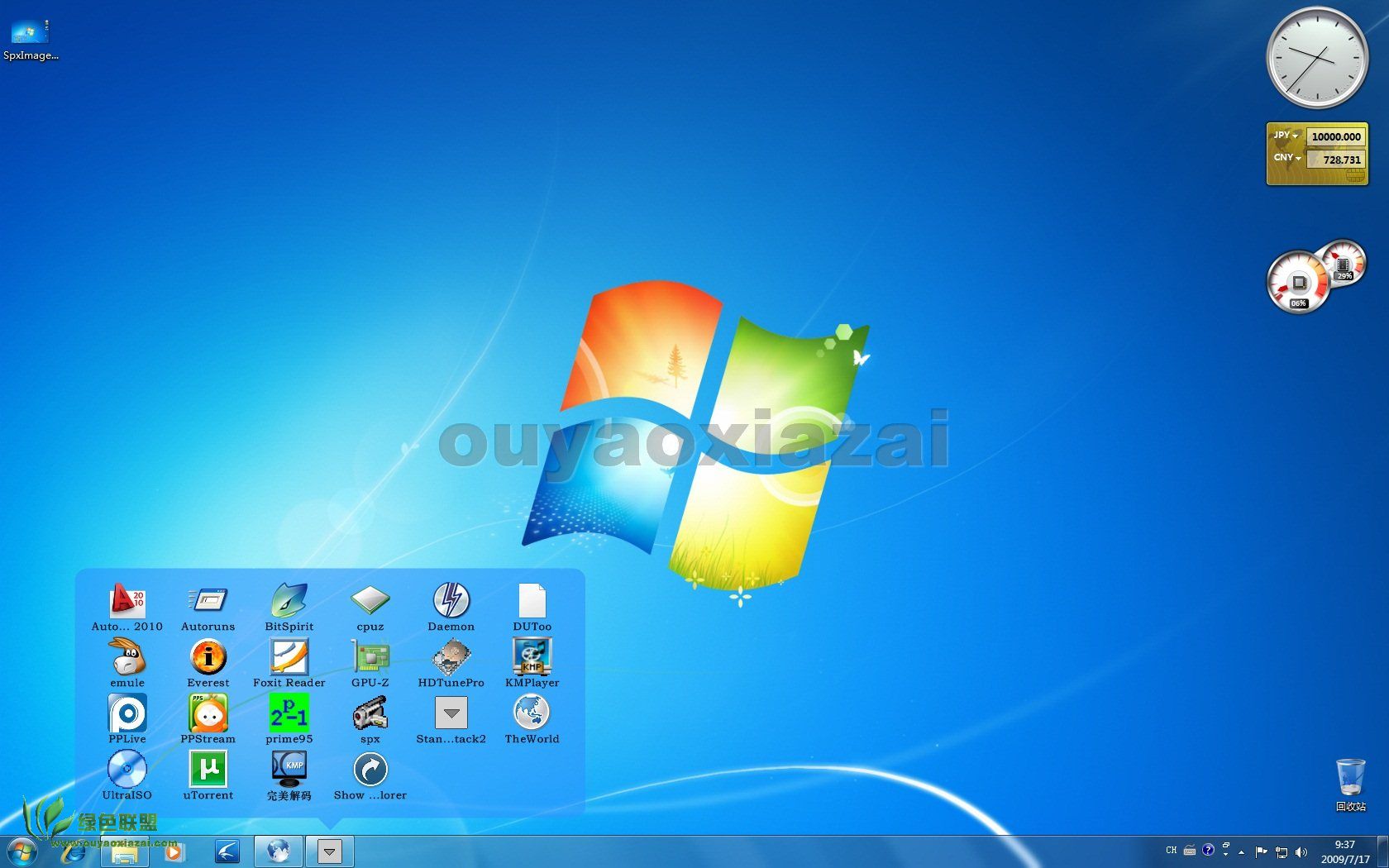
Task: Click the CPU meter gadget dial
Action: pyautogui.click(x=1298, y=283)
